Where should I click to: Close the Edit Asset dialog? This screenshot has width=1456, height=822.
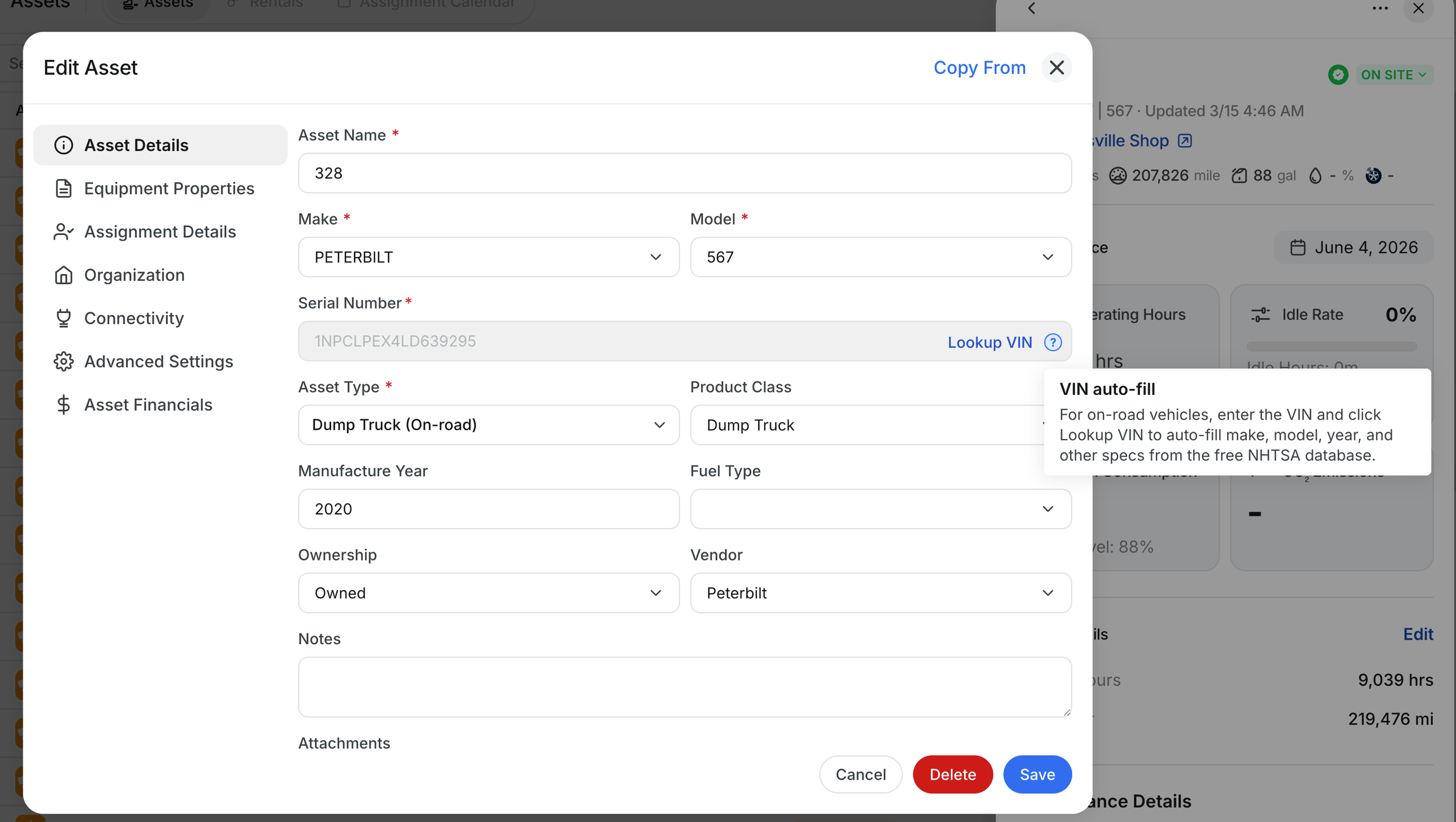pos(1056,67)
